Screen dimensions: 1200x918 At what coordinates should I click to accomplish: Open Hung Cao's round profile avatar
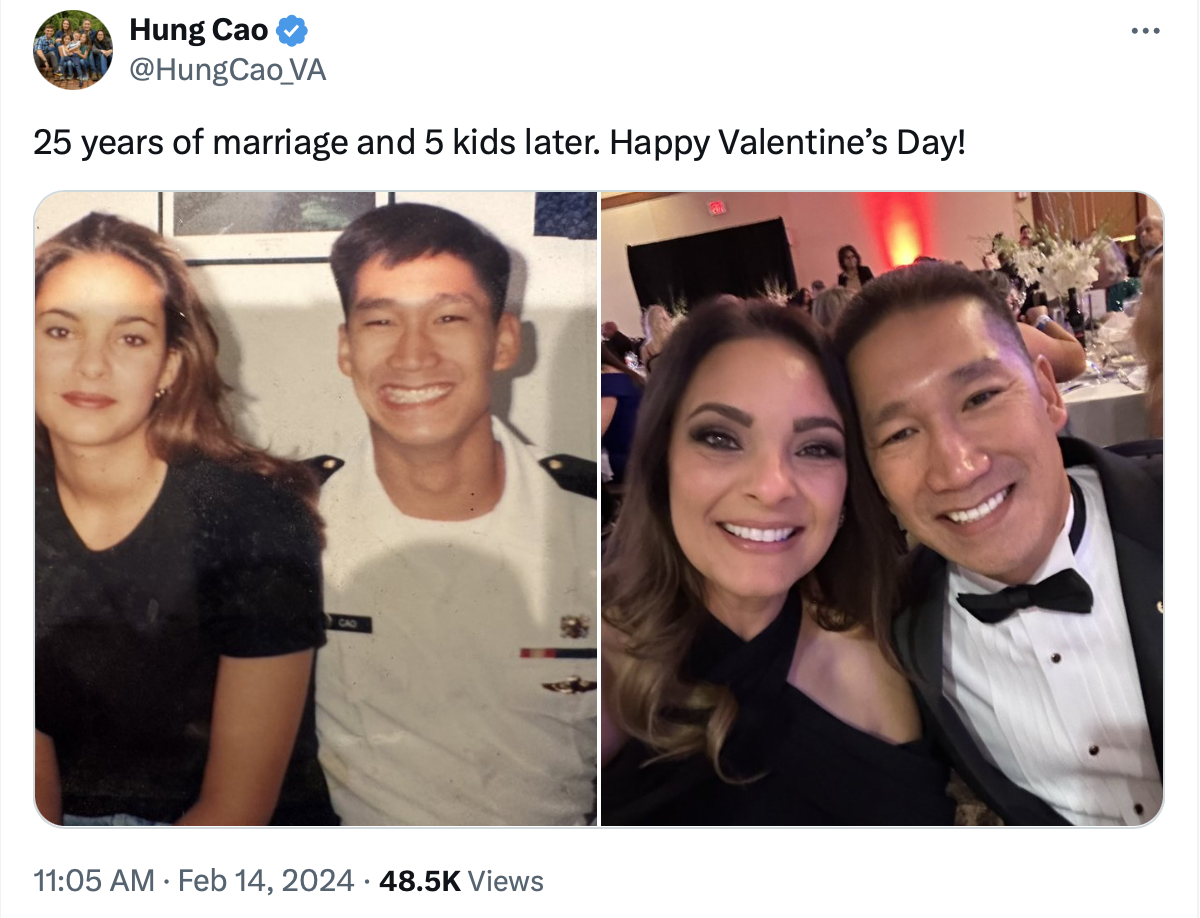click(x=73, y=50)
